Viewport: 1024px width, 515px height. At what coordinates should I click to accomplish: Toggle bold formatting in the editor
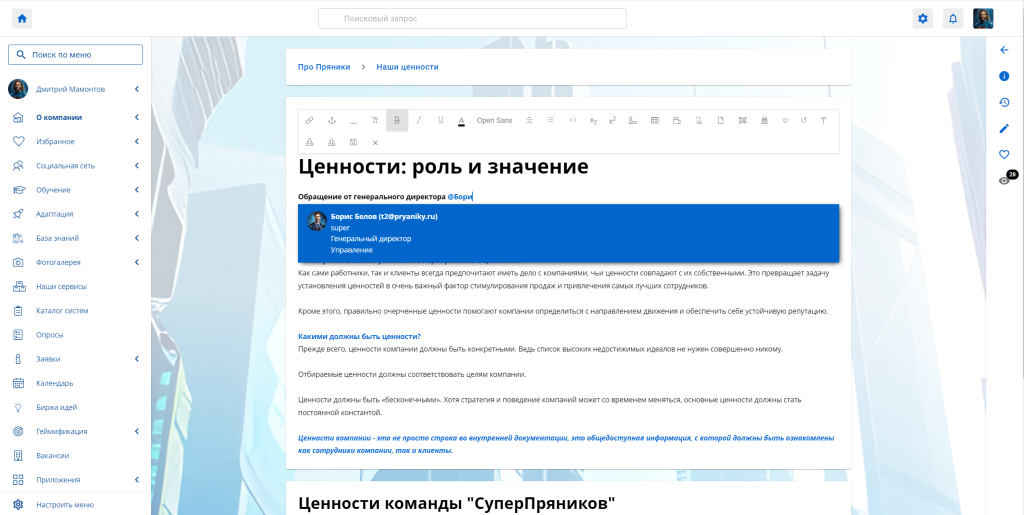pos(397,120)
